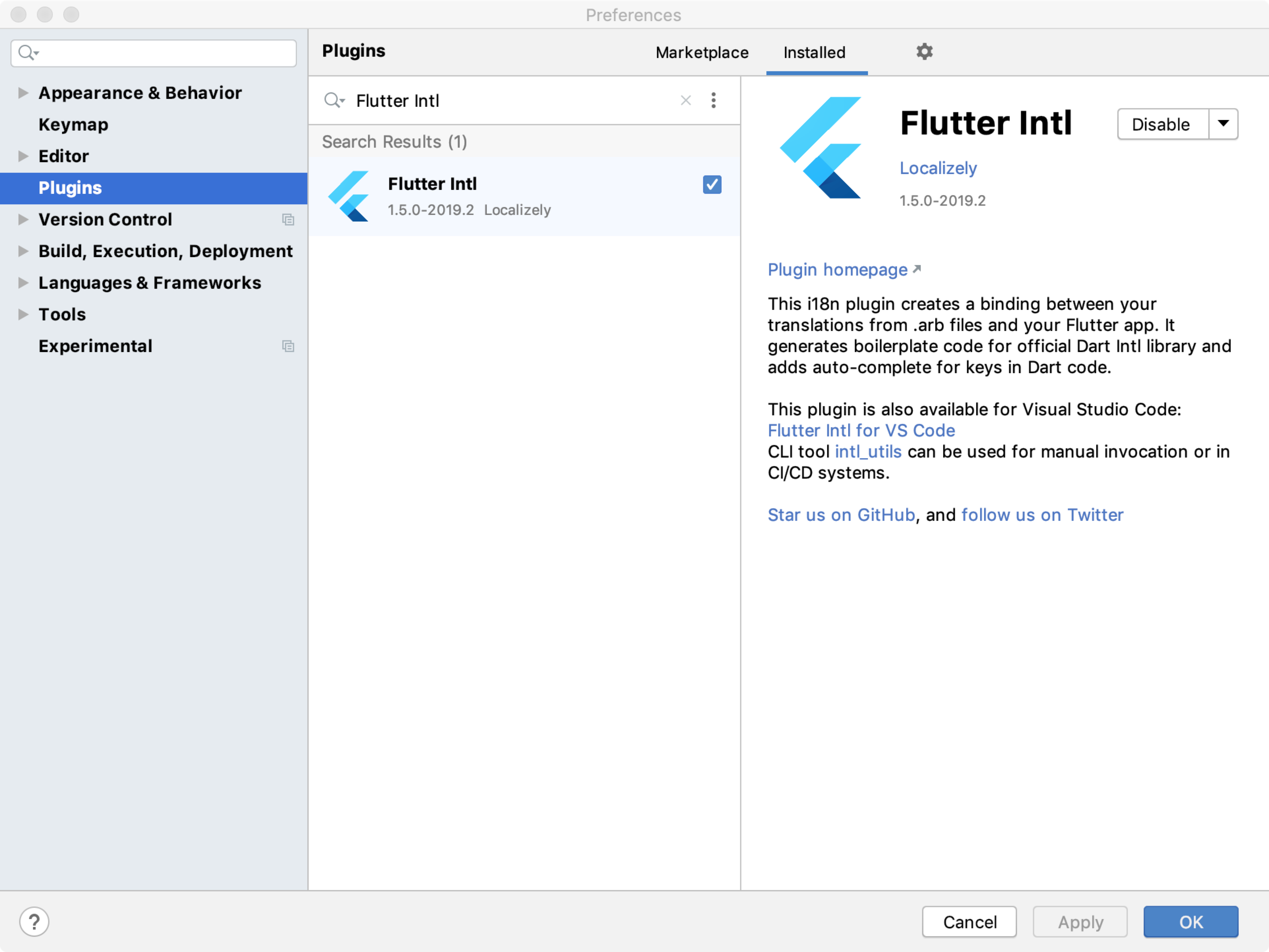Click the Search Results (1) header
The height and width of the screenshot is (952, 1269).
[x=395, y=142]
